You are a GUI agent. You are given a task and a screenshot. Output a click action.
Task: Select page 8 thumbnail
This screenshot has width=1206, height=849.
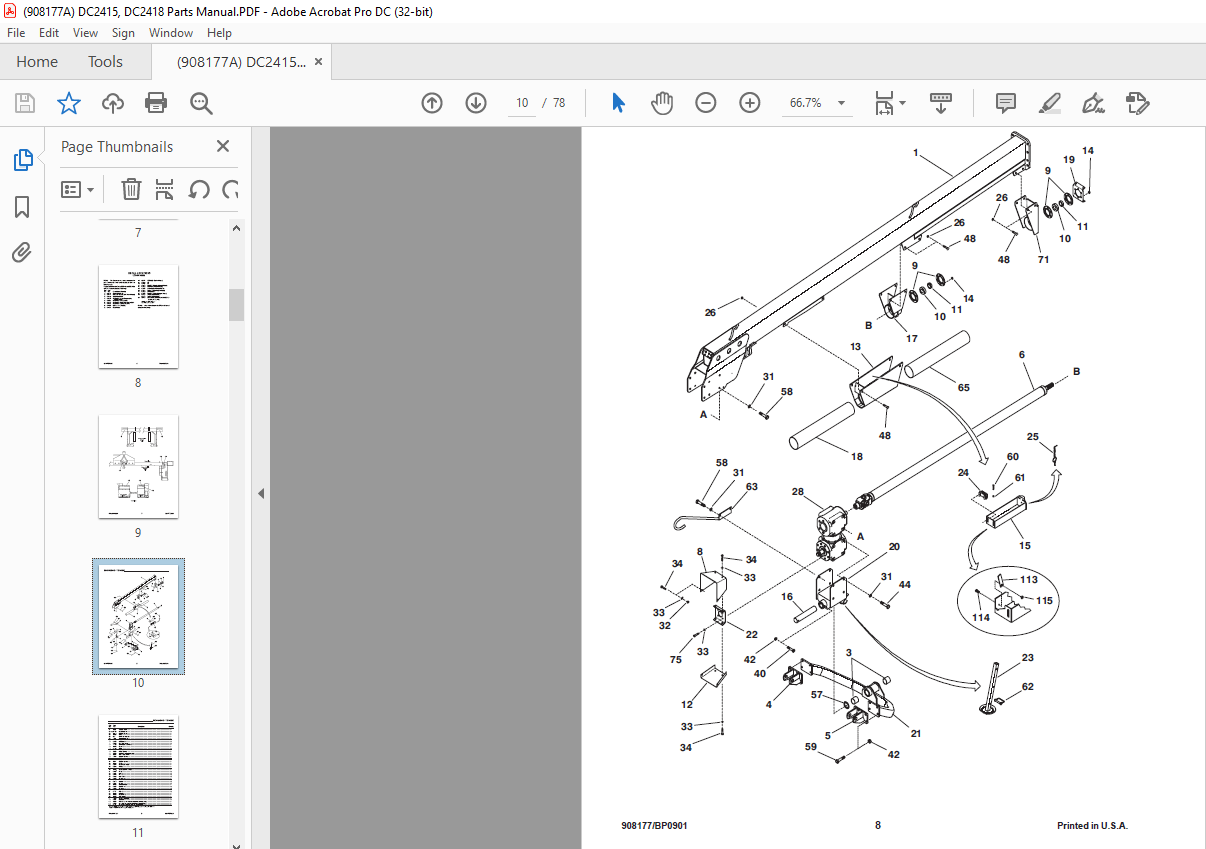click(x=138, y=316)
